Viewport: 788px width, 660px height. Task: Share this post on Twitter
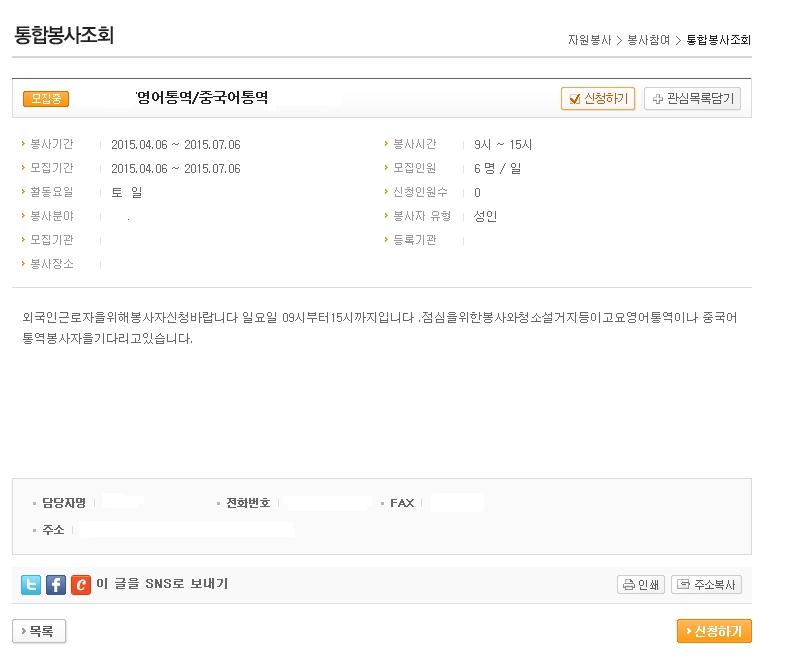point(32,585)
